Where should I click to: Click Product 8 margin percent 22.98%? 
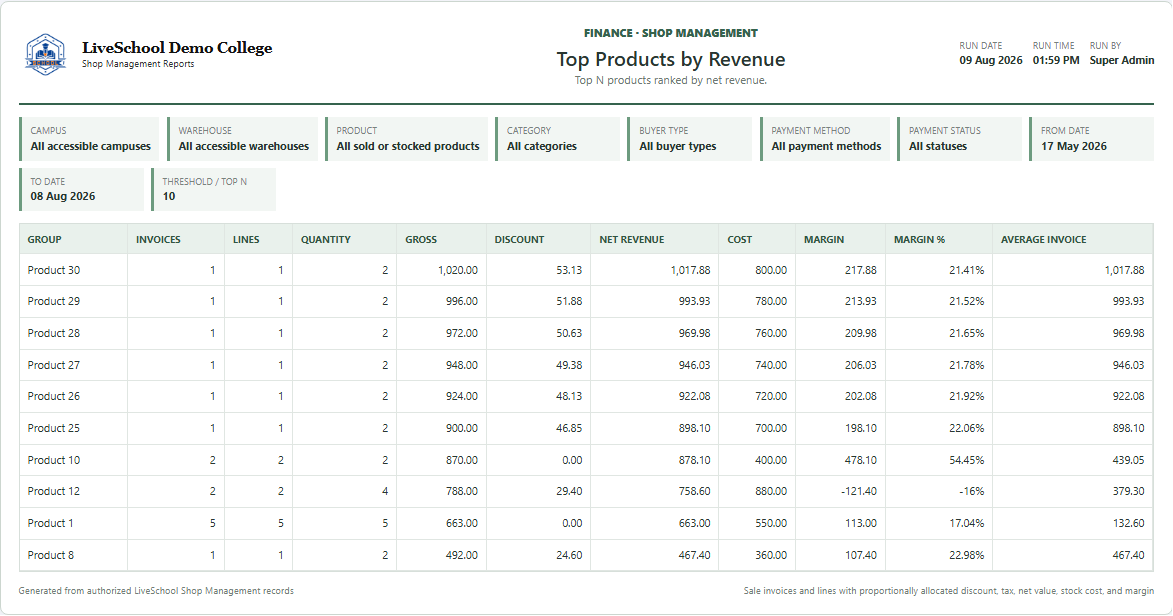[967, 555]
